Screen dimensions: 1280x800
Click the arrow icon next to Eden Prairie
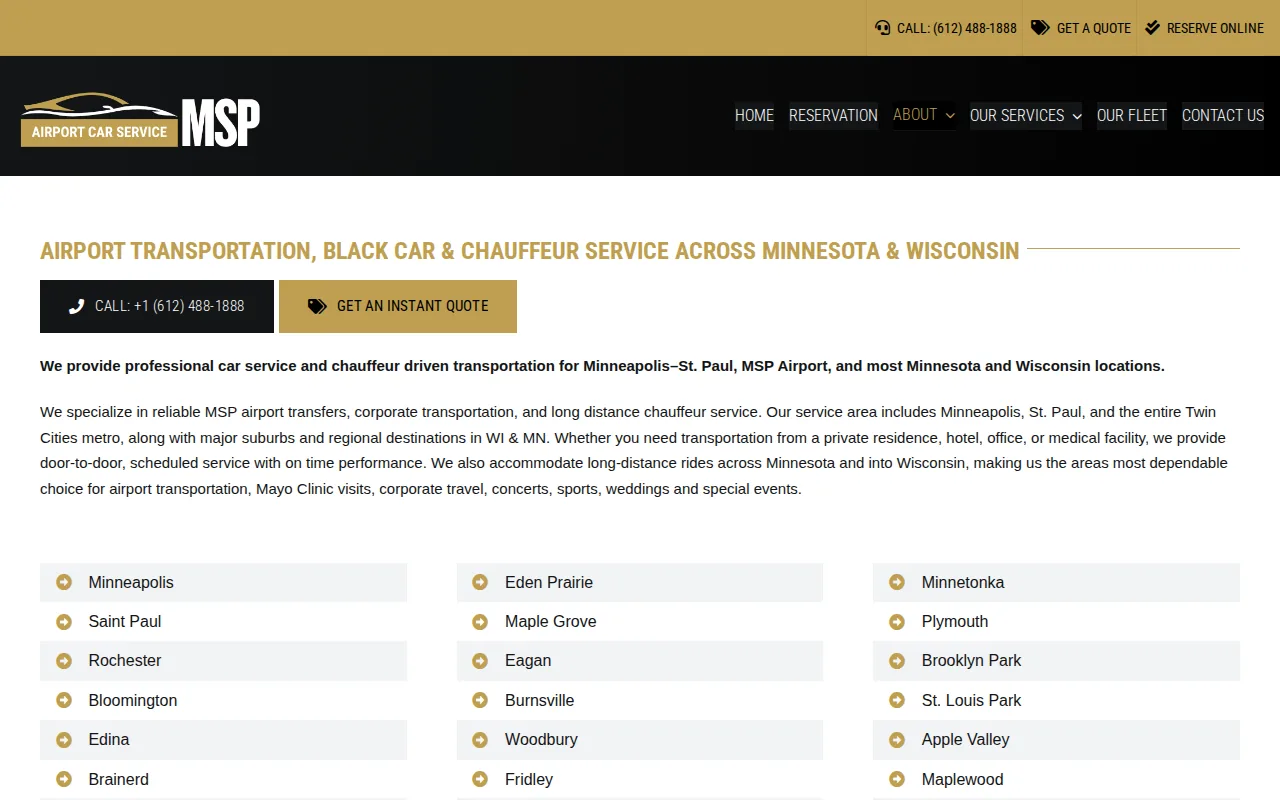(480, 582)
